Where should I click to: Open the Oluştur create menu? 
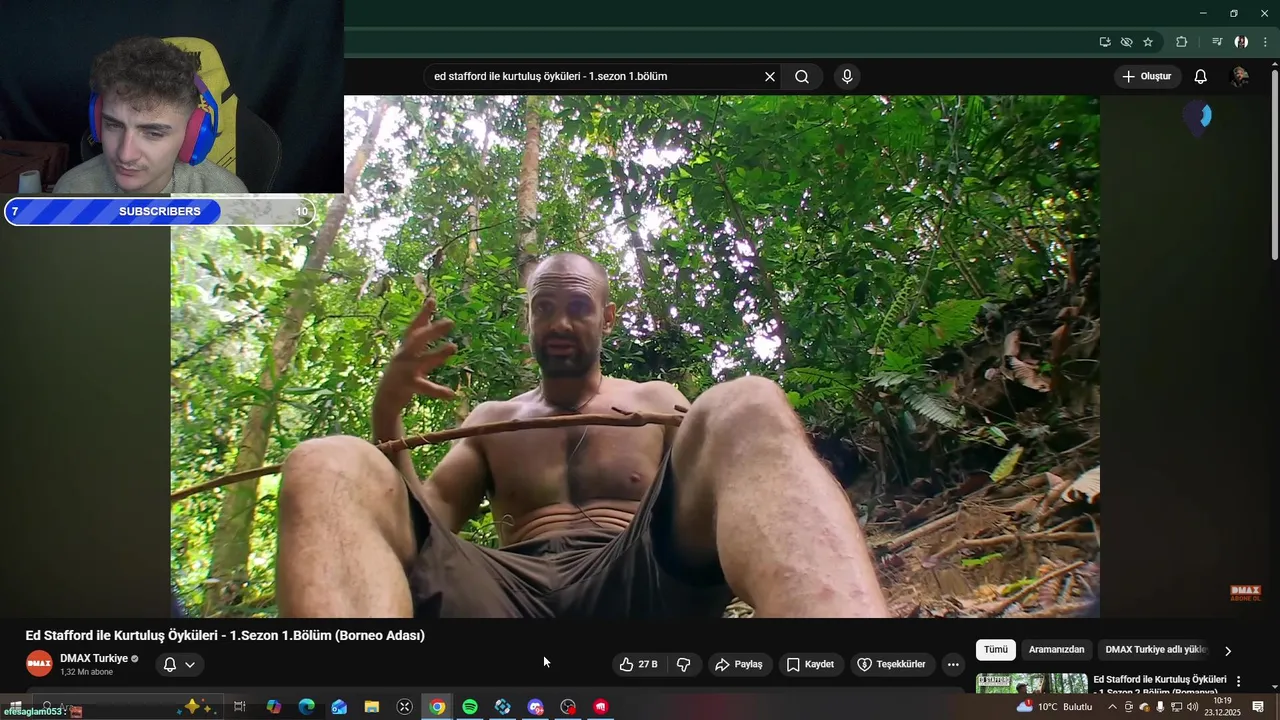[1148, 77]
